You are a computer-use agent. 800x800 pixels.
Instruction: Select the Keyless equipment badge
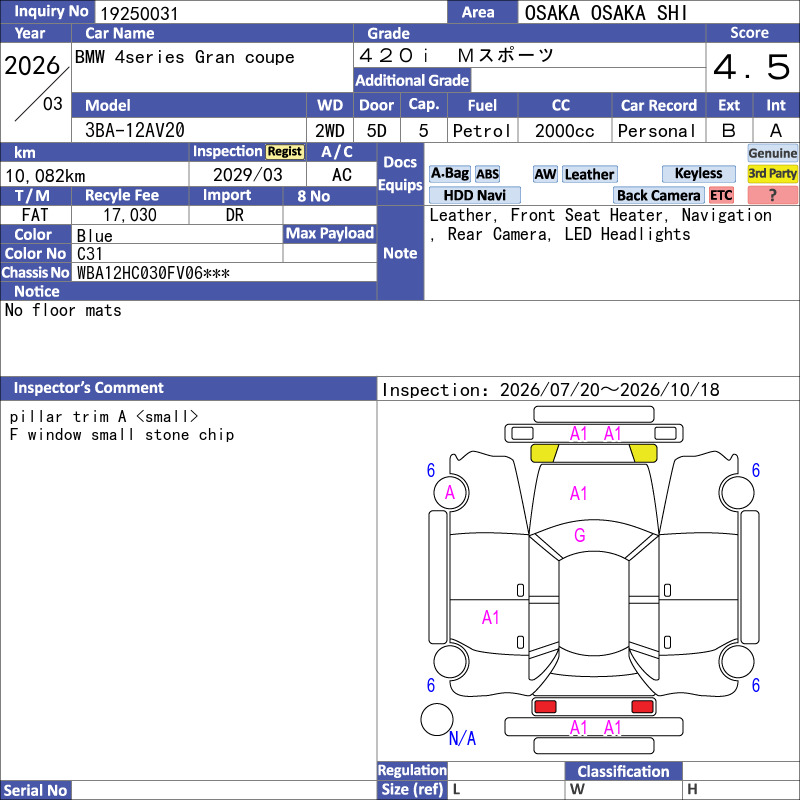click(x=698, y=173)
